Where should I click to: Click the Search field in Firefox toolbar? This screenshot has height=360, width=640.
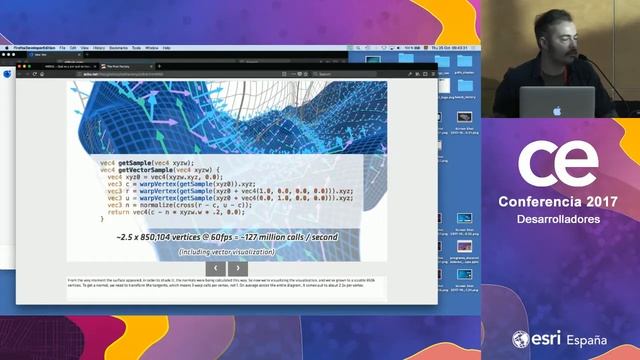point(345,74)
